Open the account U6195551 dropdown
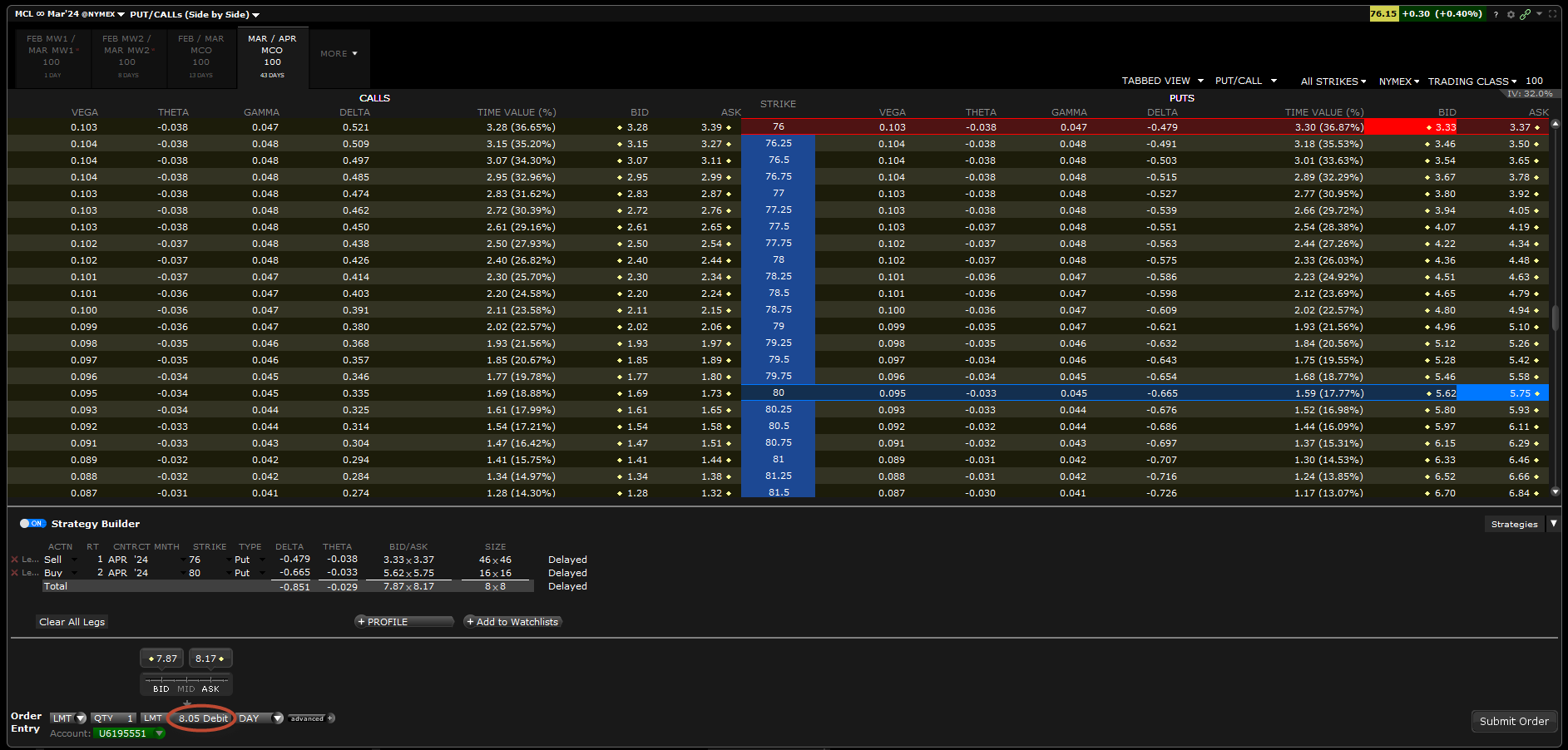Image resolution: width=1568 pixels, height=750 pixels. tap(160, 733)
